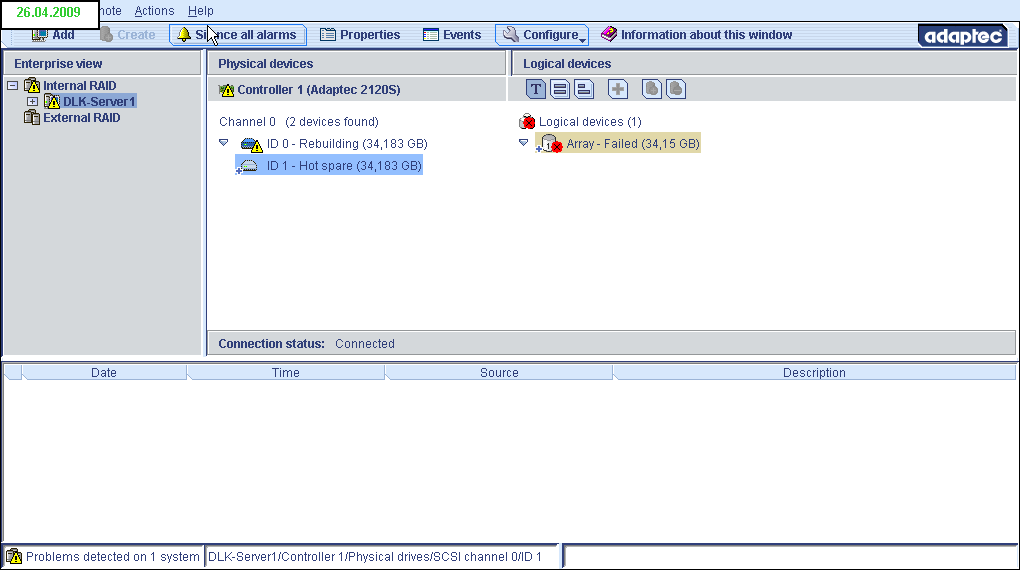Expand the DLK-Server1 tree node
The height and width of the screenshot is (570, 1020).
[x=33, y=102]
